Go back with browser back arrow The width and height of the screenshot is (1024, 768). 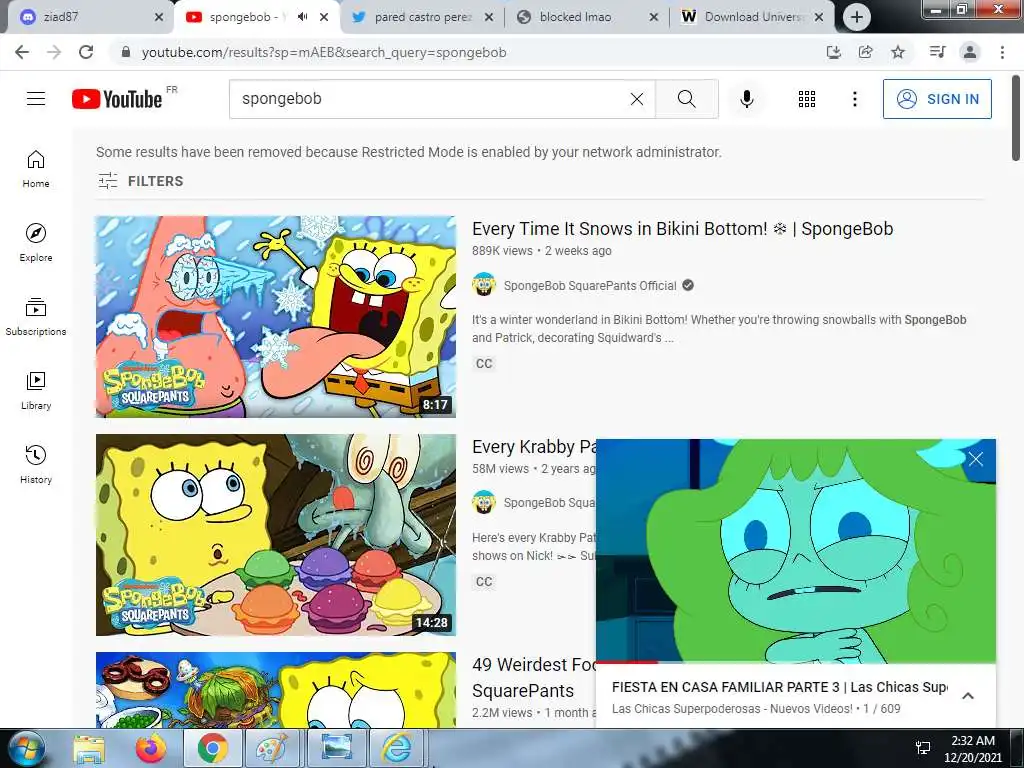[22, 52]
